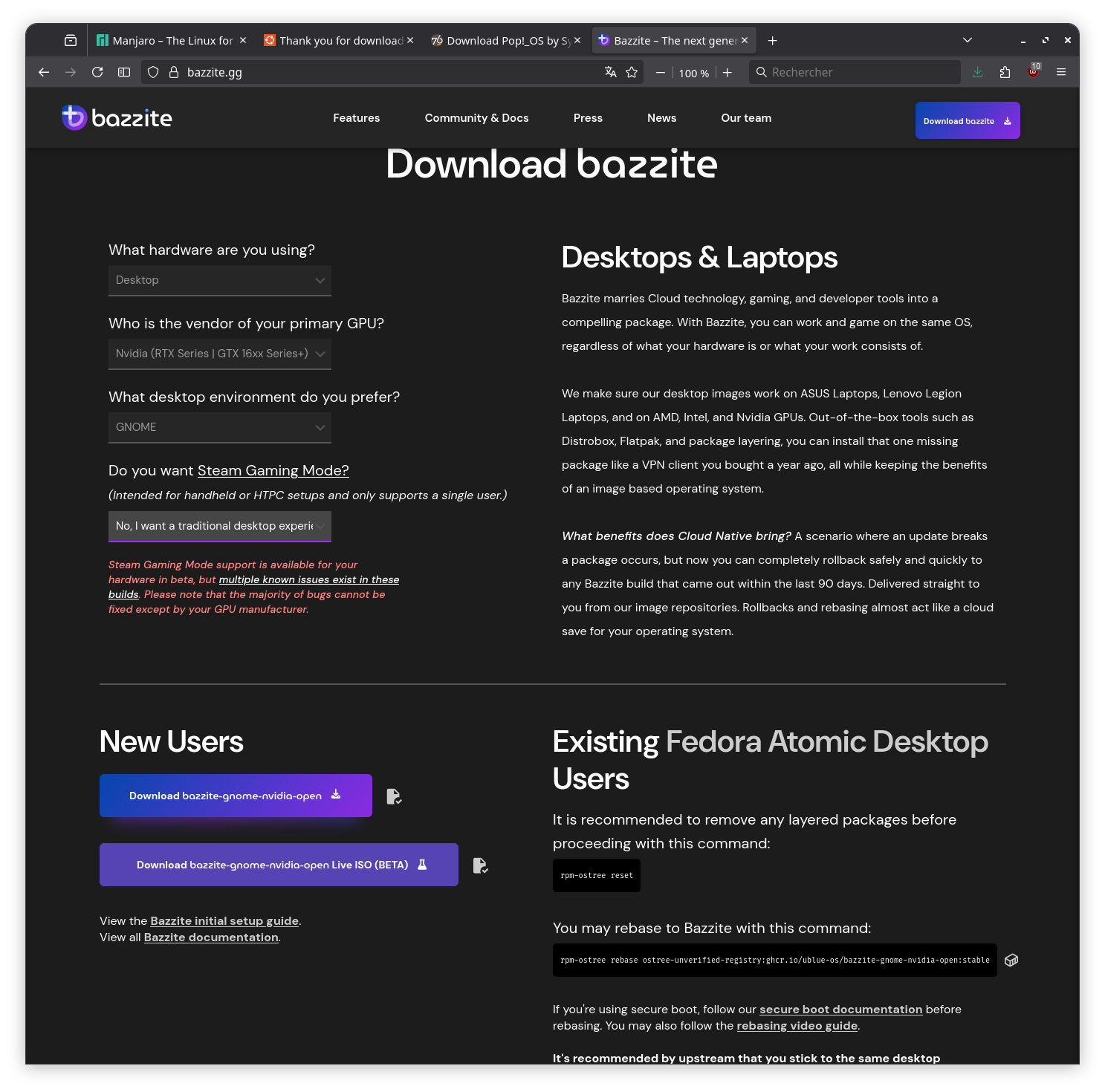Zoom in with the plus button
The height and width of the screenshot is (1092, 1105).
pyautogui.click(x=728, y=72)
